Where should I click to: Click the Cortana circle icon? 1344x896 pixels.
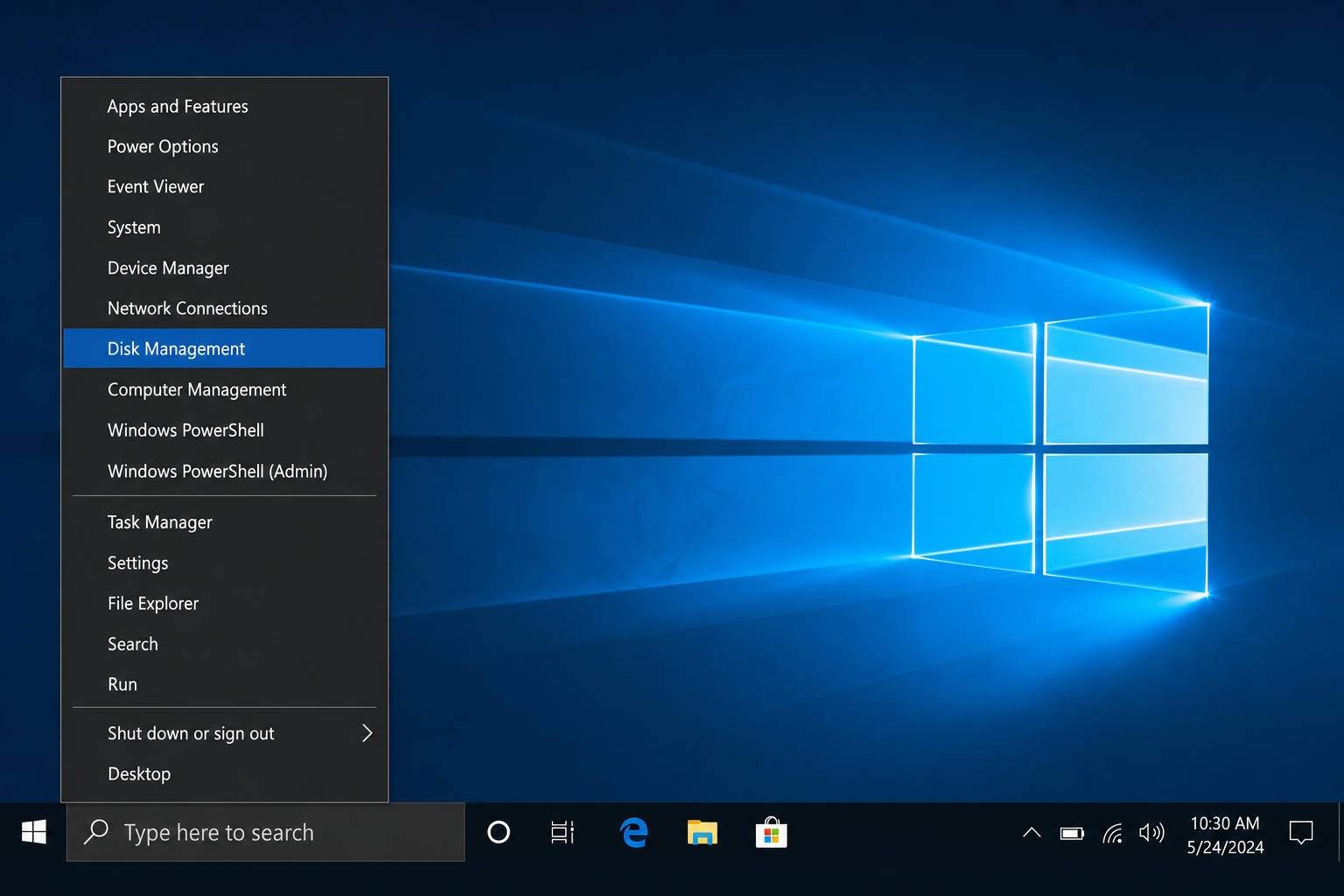pos(499,832)
